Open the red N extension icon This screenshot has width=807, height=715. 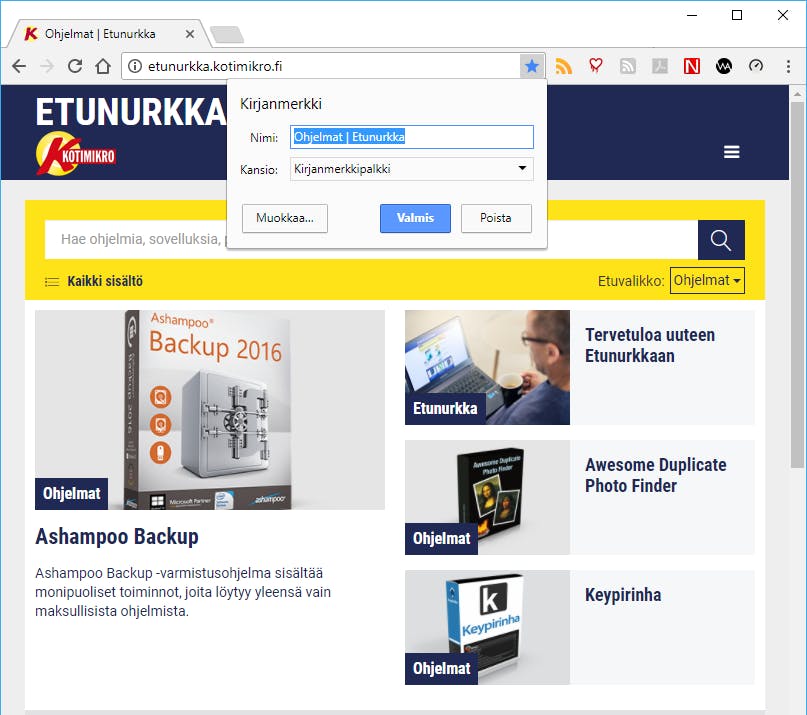tap(692, 66)
